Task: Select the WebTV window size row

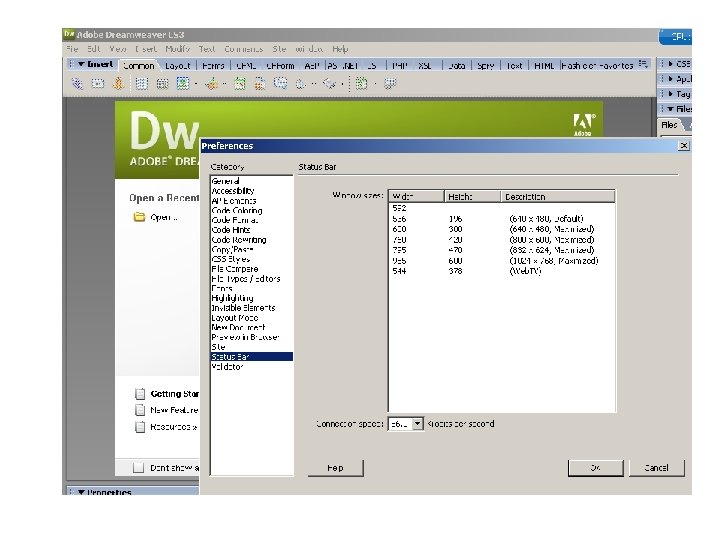Action: 501,271
